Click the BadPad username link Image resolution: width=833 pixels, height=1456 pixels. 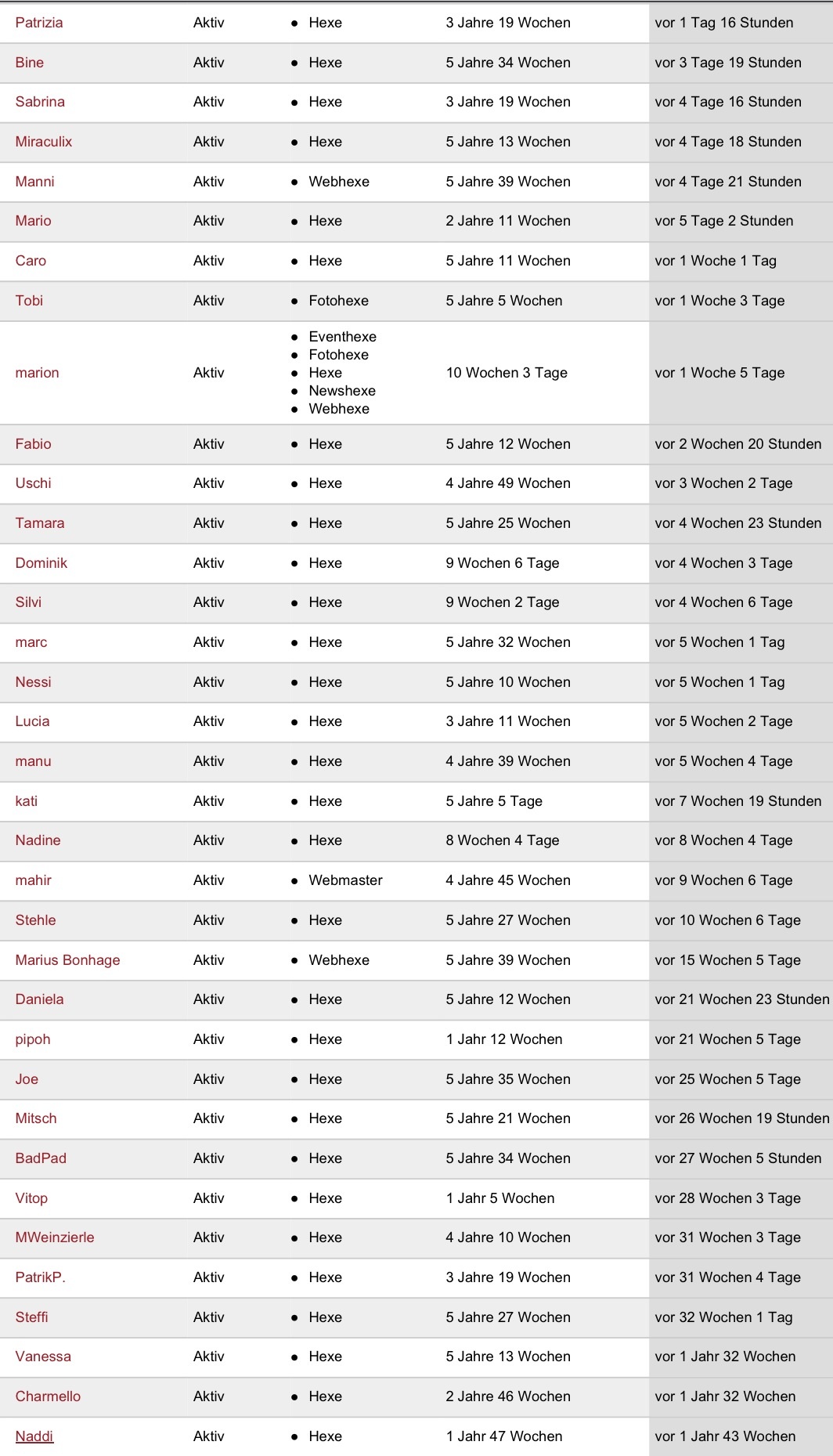coord(41,1158)
